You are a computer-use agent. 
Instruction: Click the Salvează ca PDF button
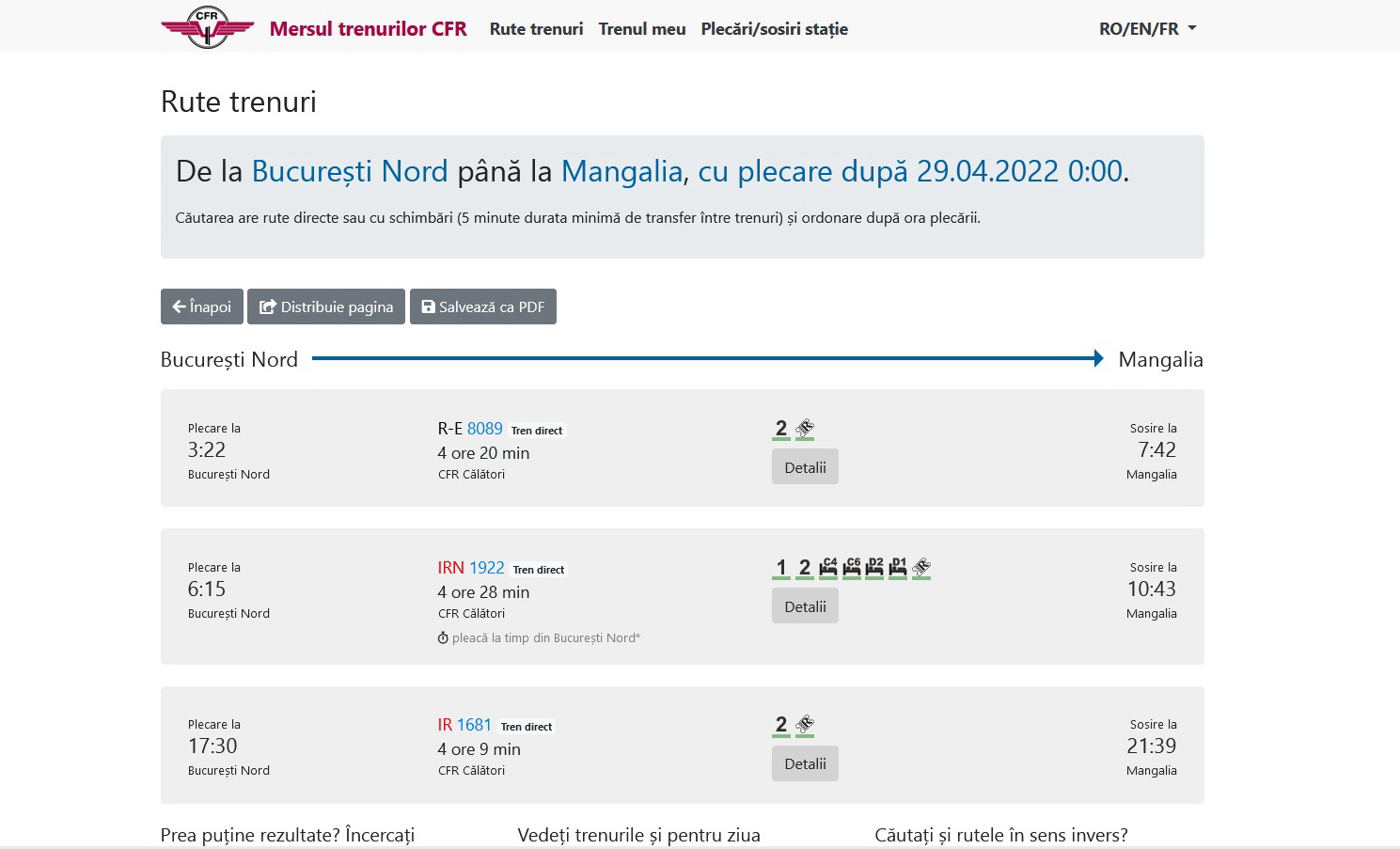(x=483, y=307)
